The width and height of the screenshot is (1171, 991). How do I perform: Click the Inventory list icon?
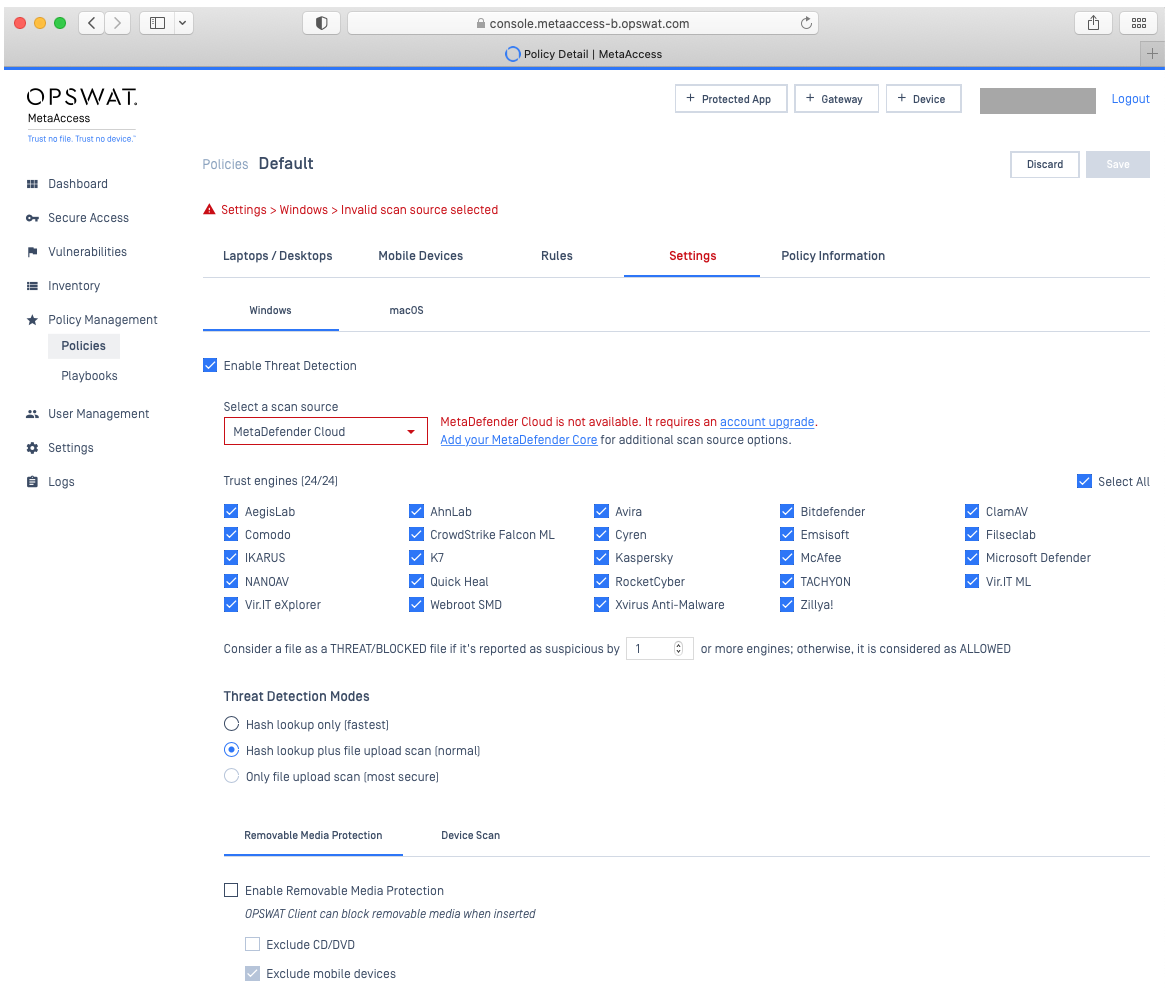[32, 286]
